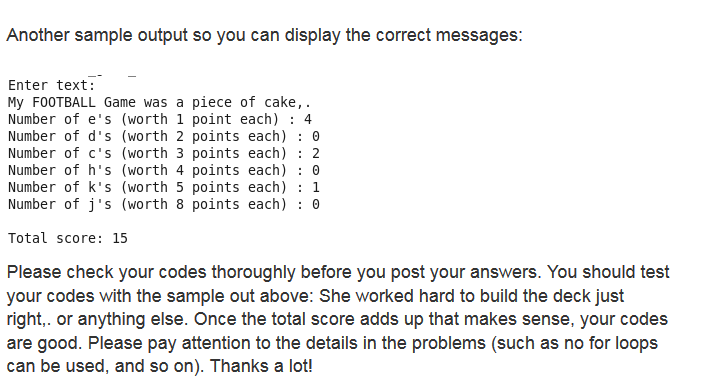Screen dimensions: 721x392
Task: Click the word FOOTBALL in sample input
Action: (64, 102)
